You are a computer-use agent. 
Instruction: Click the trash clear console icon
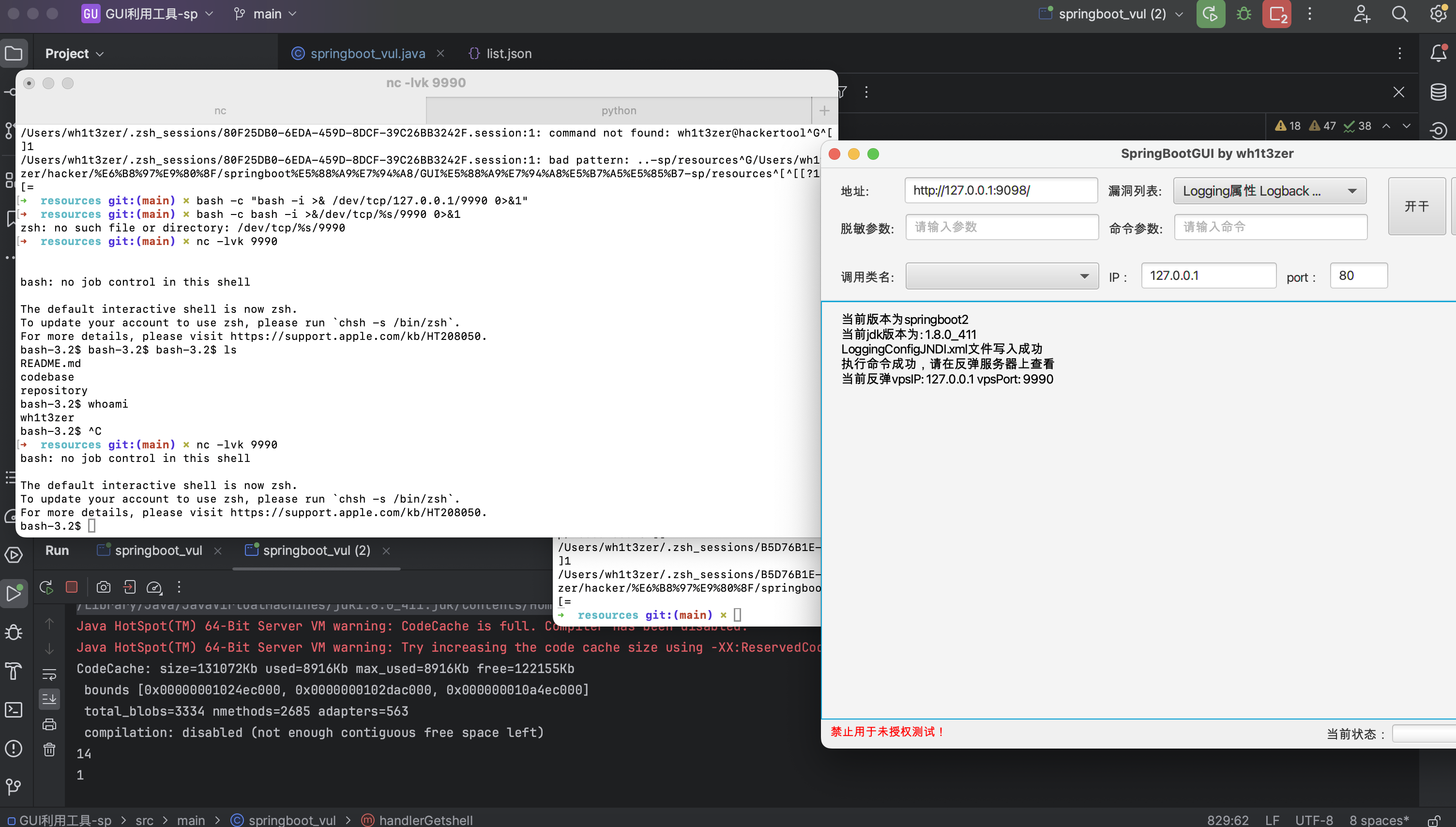[49, 750]
